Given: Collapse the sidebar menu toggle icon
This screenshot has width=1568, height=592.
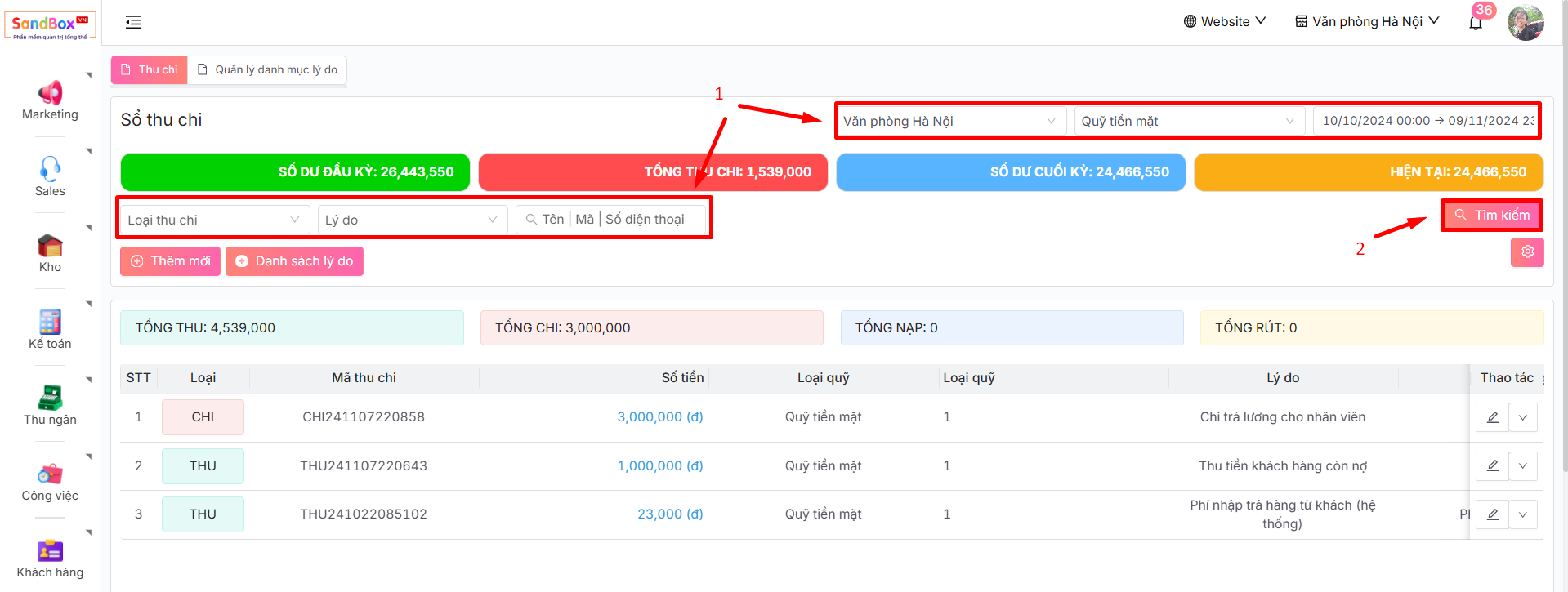Looking at the screenshot, I should (133, 23).
